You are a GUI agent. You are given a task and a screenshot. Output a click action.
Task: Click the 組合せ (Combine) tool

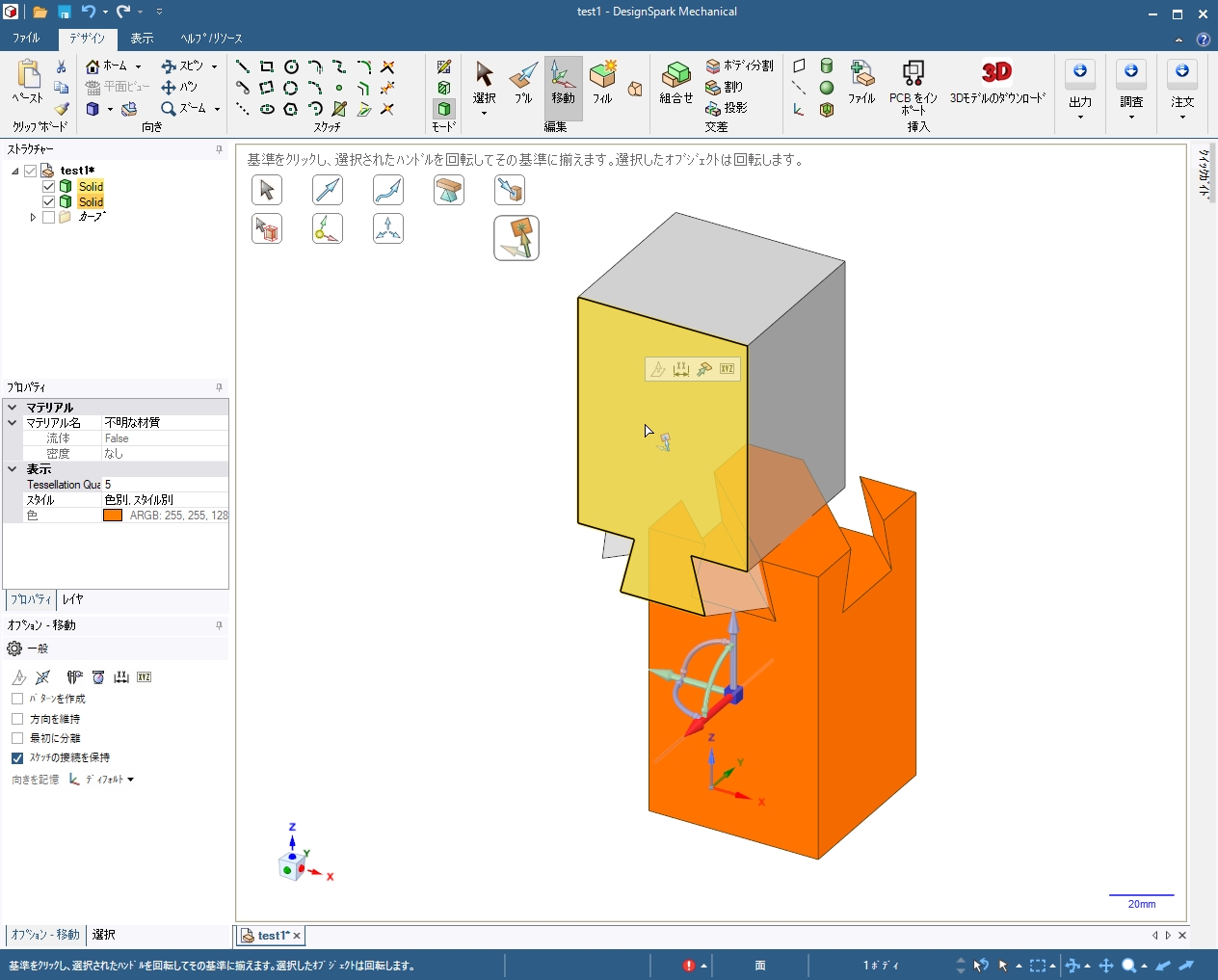[676, 83]
